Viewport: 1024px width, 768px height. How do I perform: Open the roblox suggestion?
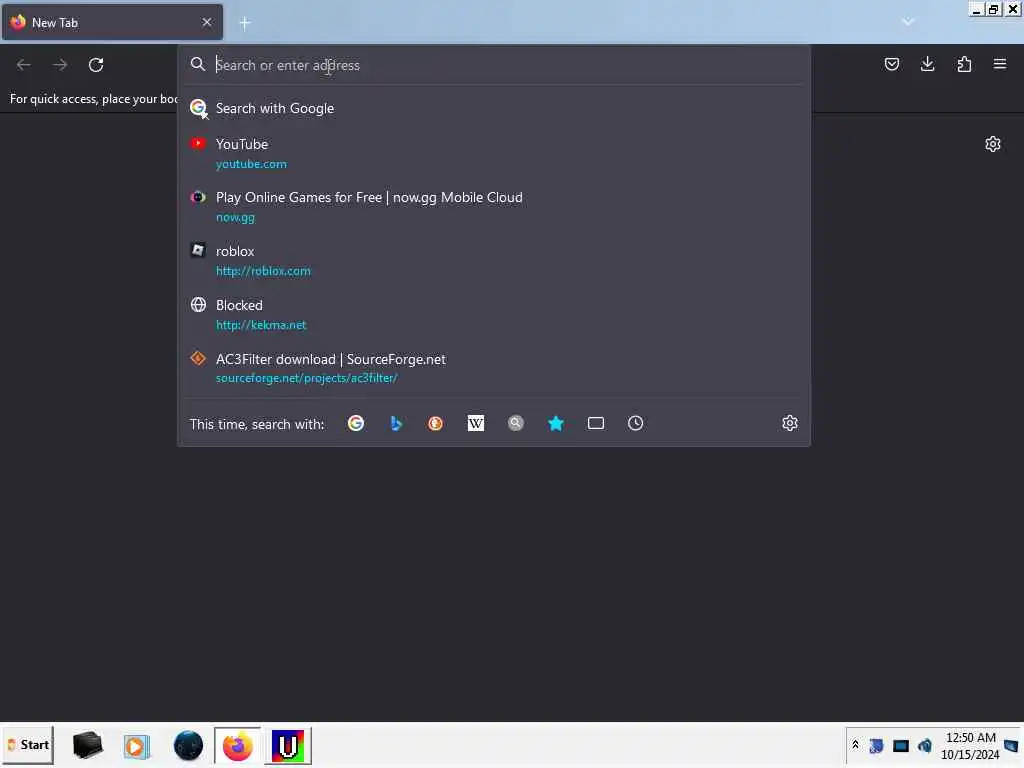pos(494,261)
